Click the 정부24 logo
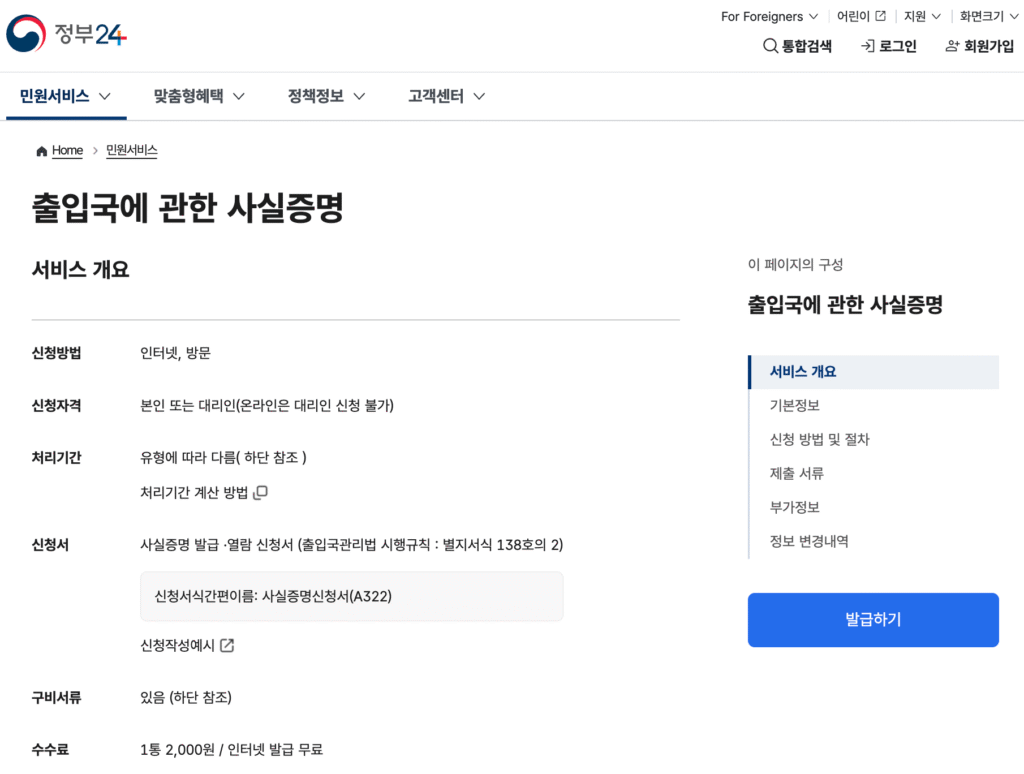The image size is (1024, 774). pyautogui.click(x=67, y=35)
